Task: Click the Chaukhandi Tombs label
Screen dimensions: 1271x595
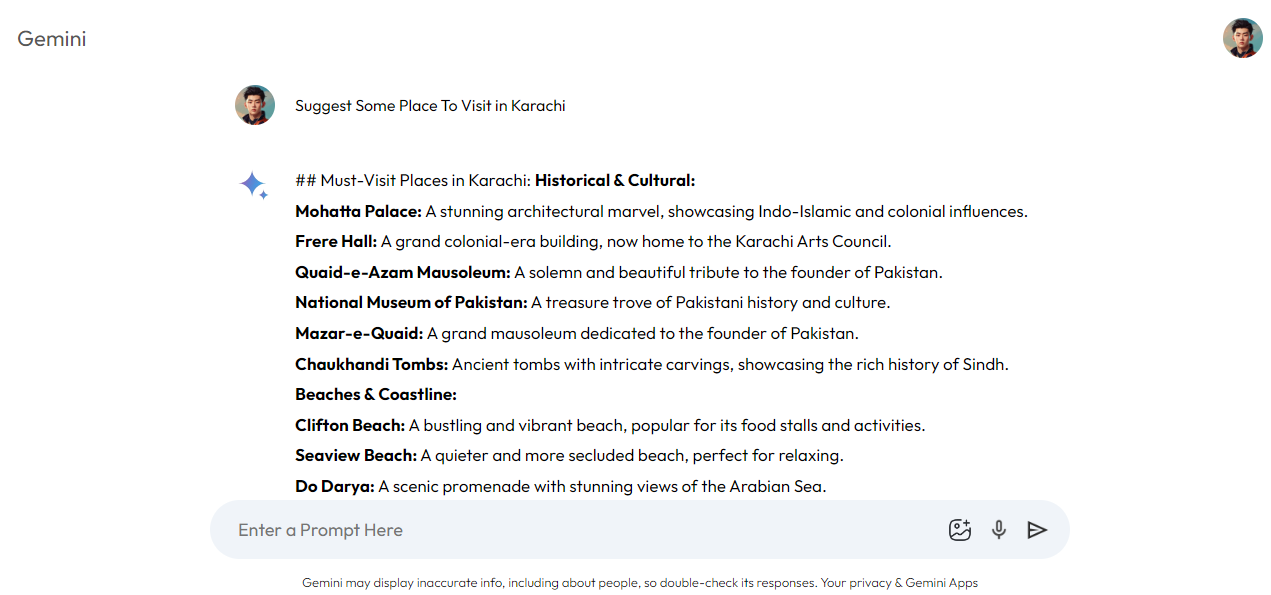Action: pos(371,364)
